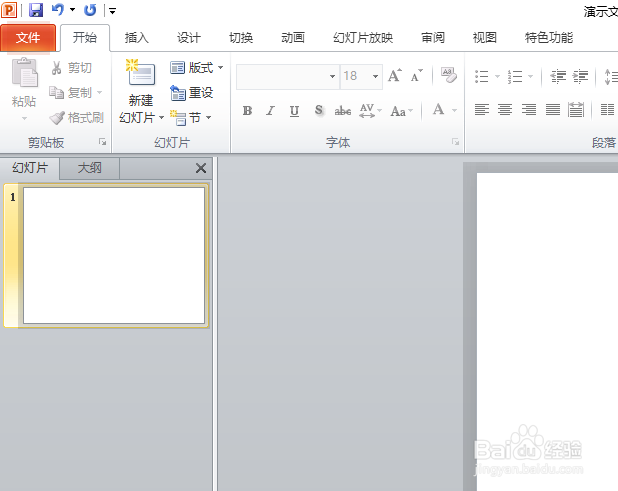Expand the 粘贴 paste options arrow
This screenshot has width=618, height=491.
(24, 118)
